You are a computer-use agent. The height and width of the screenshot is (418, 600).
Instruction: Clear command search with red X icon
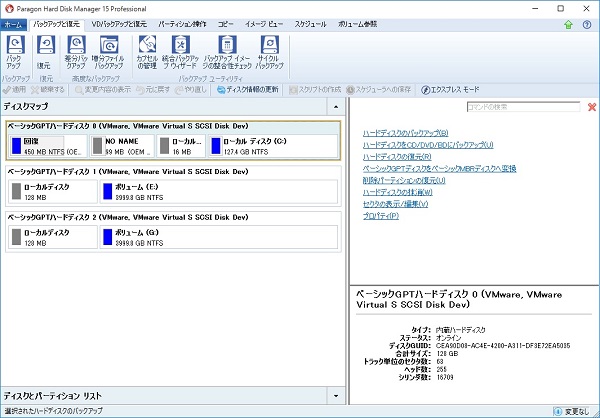coord(592,107)
